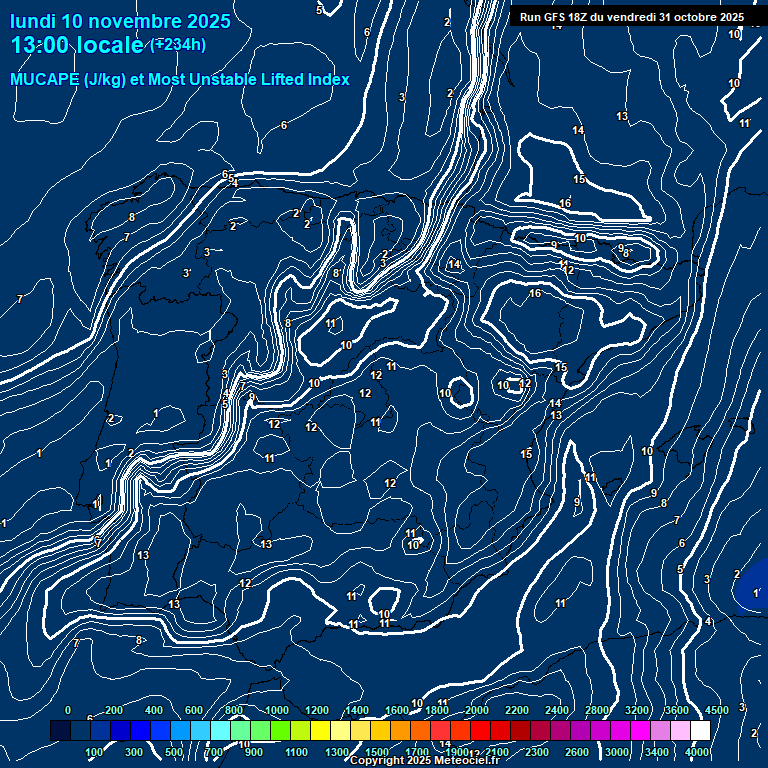Click the legend label '300'

click(x=134, y=752)
